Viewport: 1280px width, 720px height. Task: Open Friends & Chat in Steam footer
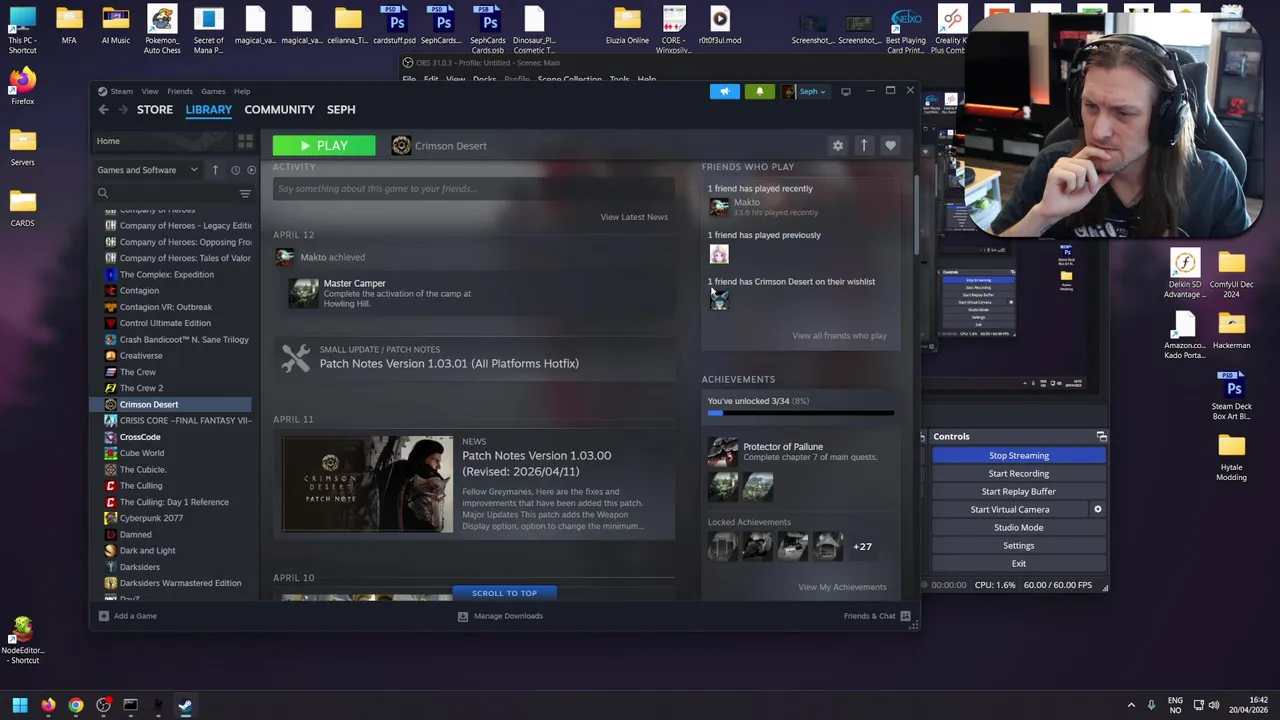(877, 616)
